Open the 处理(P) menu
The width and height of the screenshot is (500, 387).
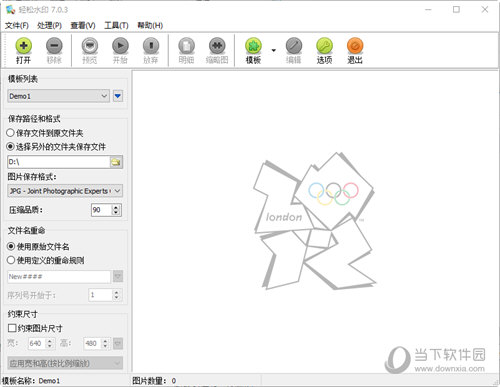pyautogui.click(x=50, y=25)
